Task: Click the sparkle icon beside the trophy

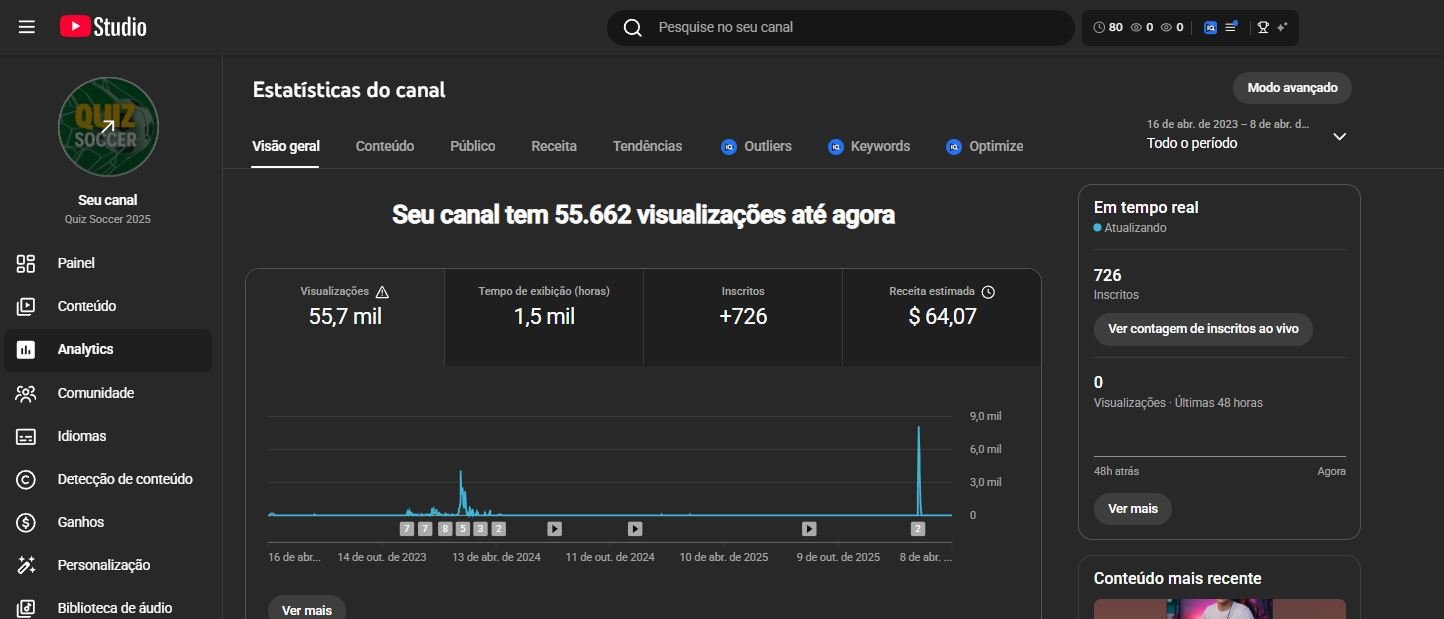Action: [1282, 28]
